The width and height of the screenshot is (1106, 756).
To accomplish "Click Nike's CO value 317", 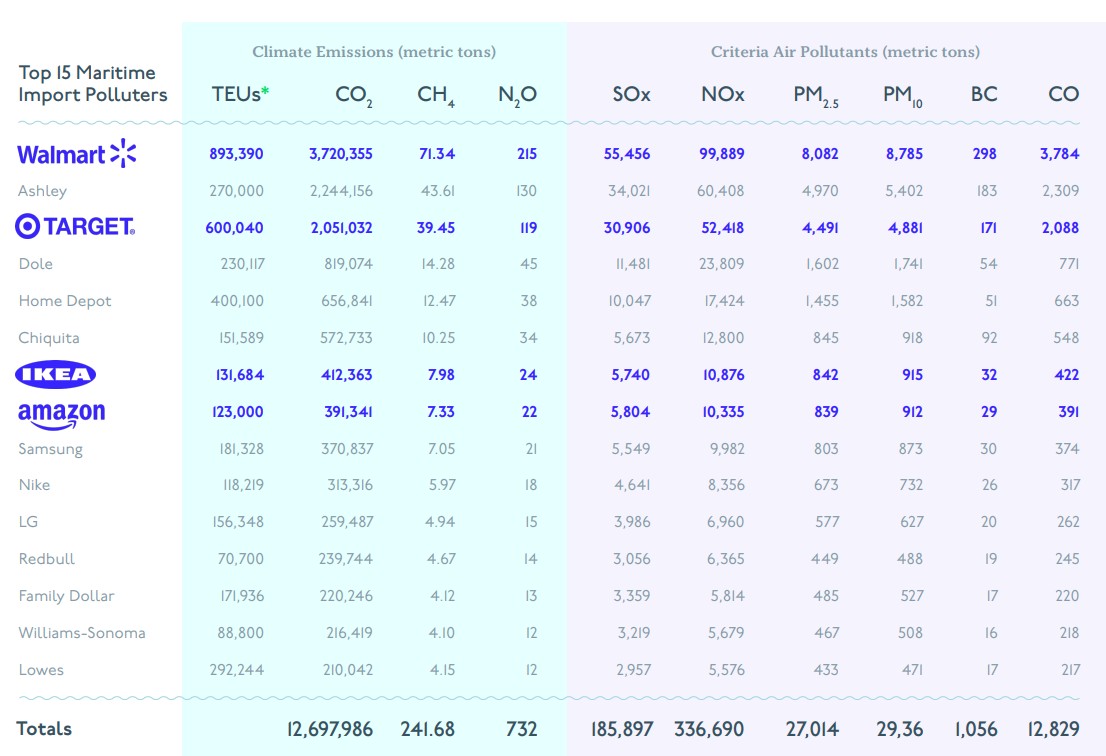I will 1070,484.
